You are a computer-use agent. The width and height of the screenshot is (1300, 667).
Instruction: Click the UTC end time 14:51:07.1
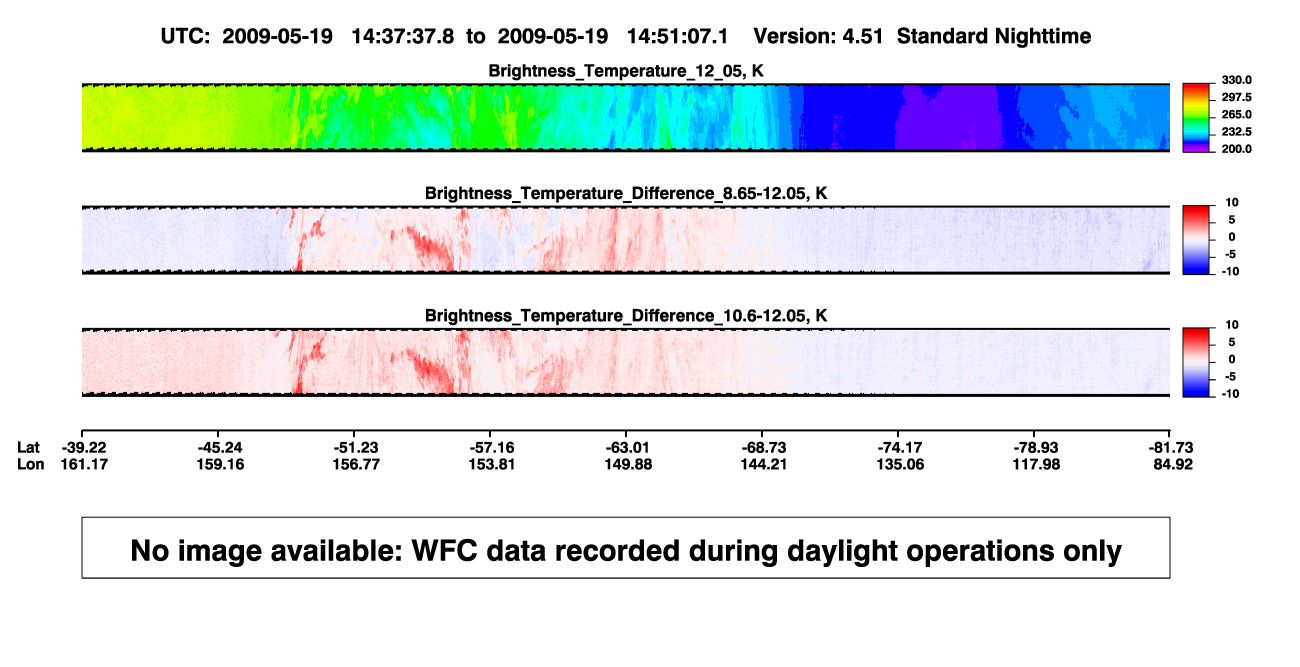(x=677, y=36)
